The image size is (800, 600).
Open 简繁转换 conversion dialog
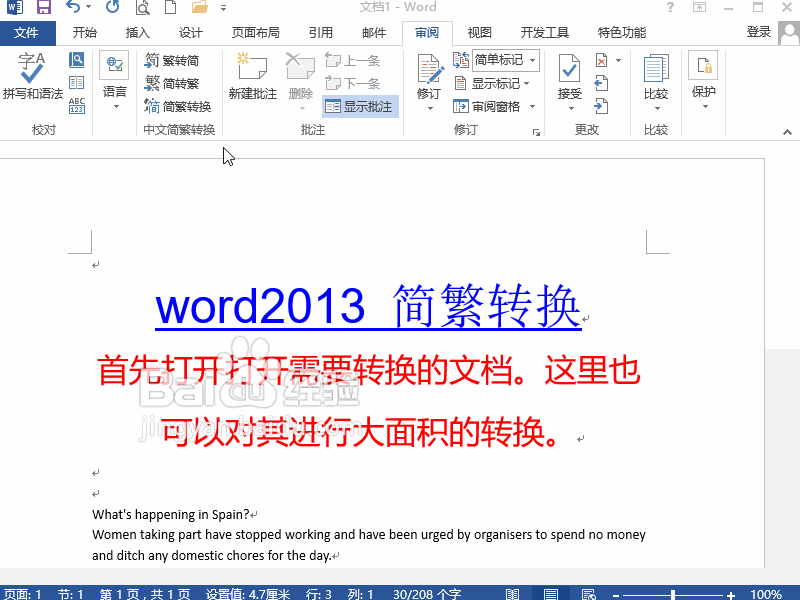point(178,106)
